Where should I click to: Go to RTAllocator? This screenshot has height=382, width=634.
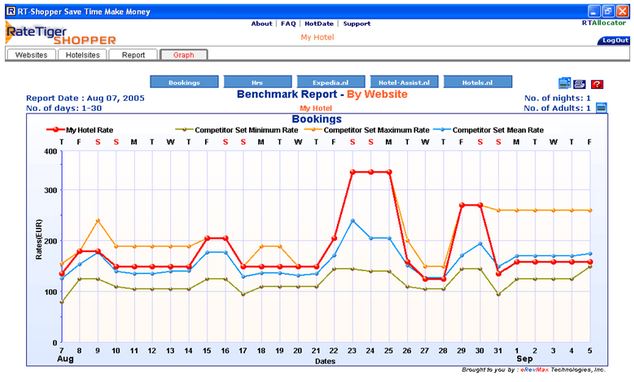(604, 23)
